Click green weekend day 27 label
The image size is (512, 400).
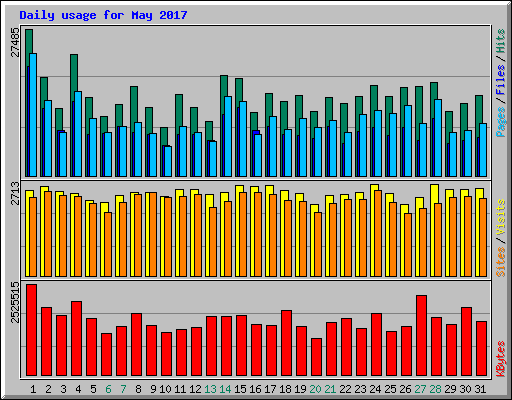(420, 389)
